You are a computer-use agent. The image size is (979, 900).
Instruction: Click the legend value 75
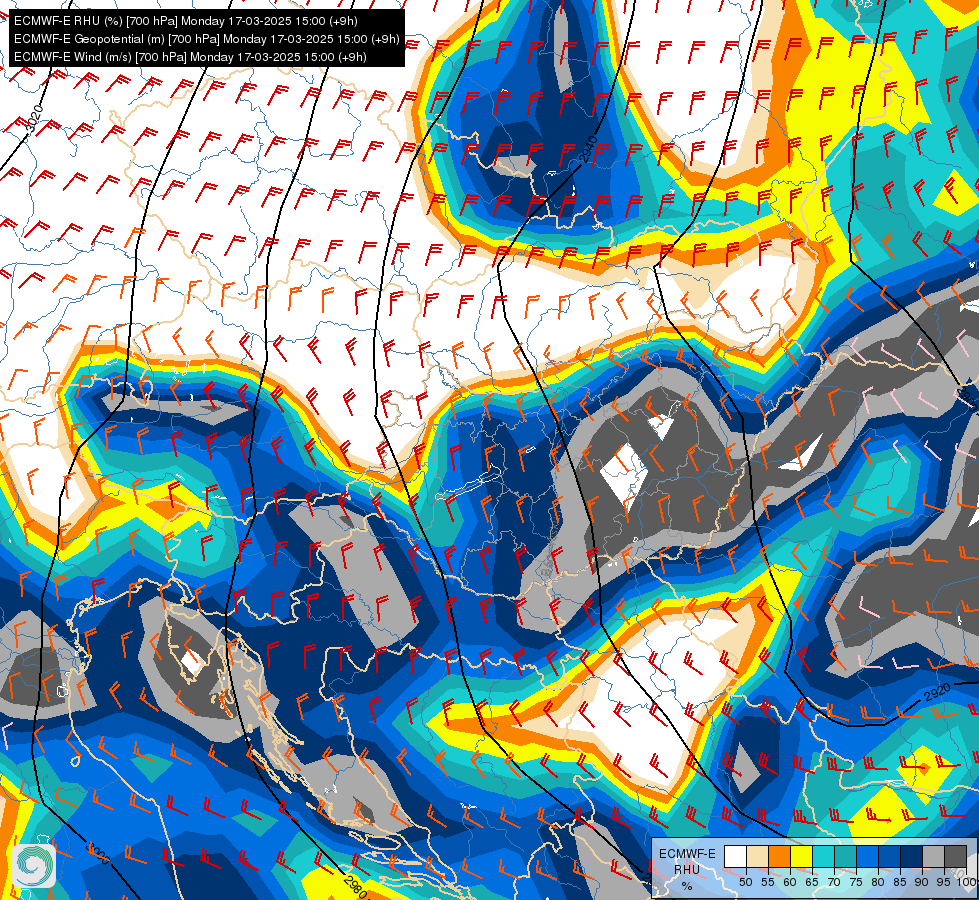click(856, 882)
